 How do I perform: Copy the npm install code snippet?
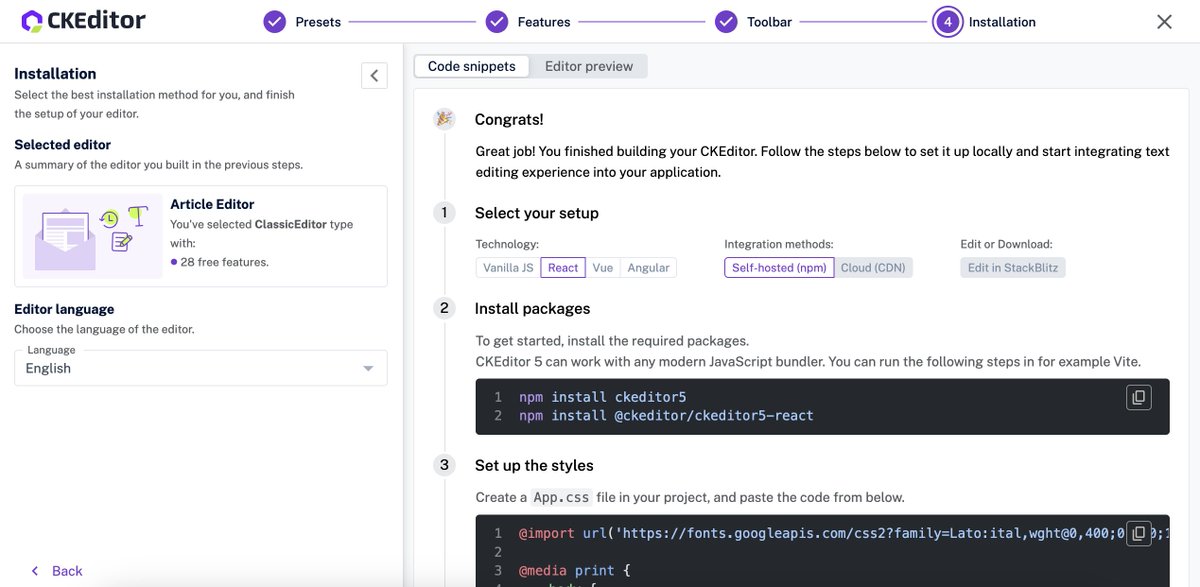point(1138,397)
